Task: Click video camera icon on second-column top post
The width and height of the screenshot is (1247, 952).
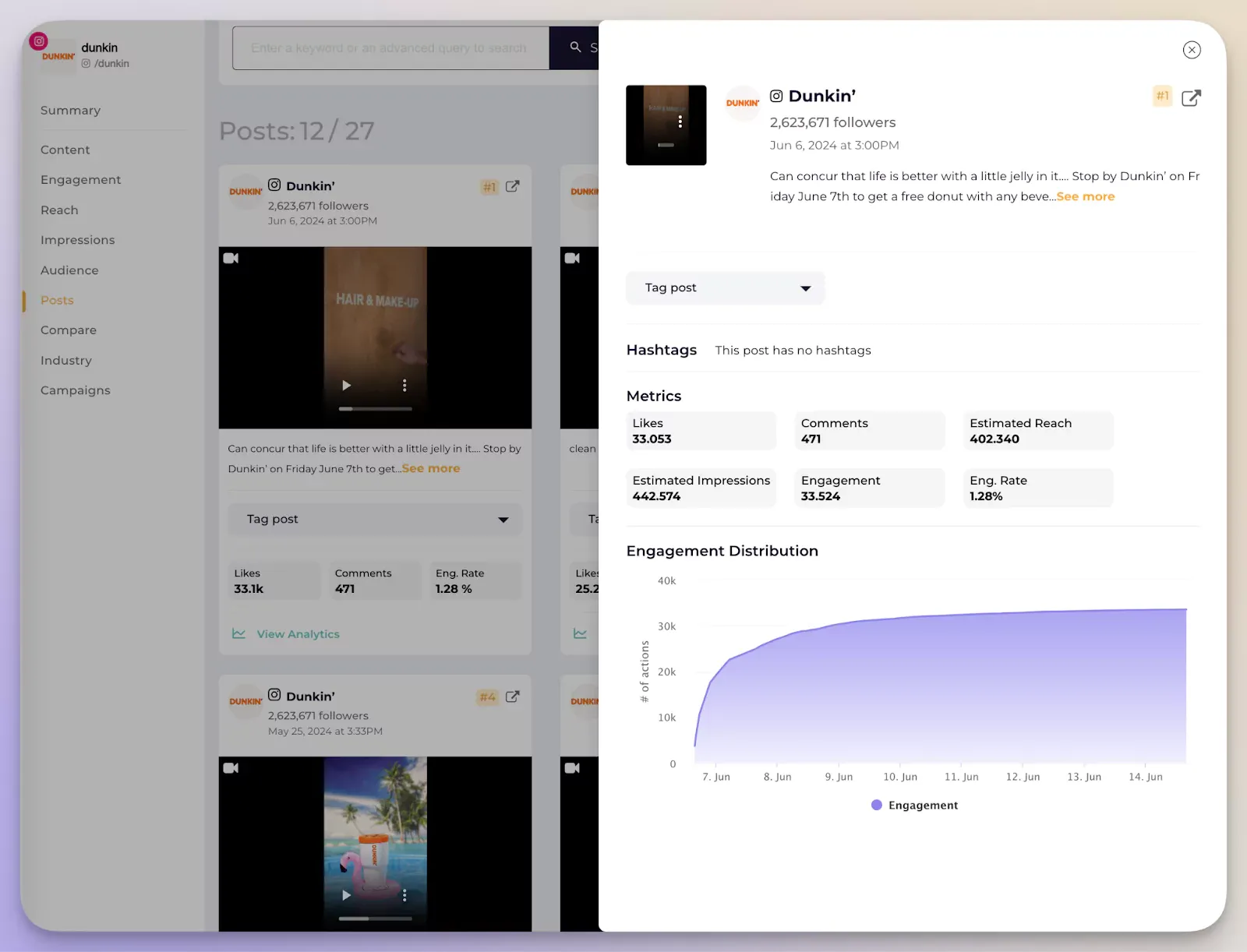Action: (x=572, y=258)
